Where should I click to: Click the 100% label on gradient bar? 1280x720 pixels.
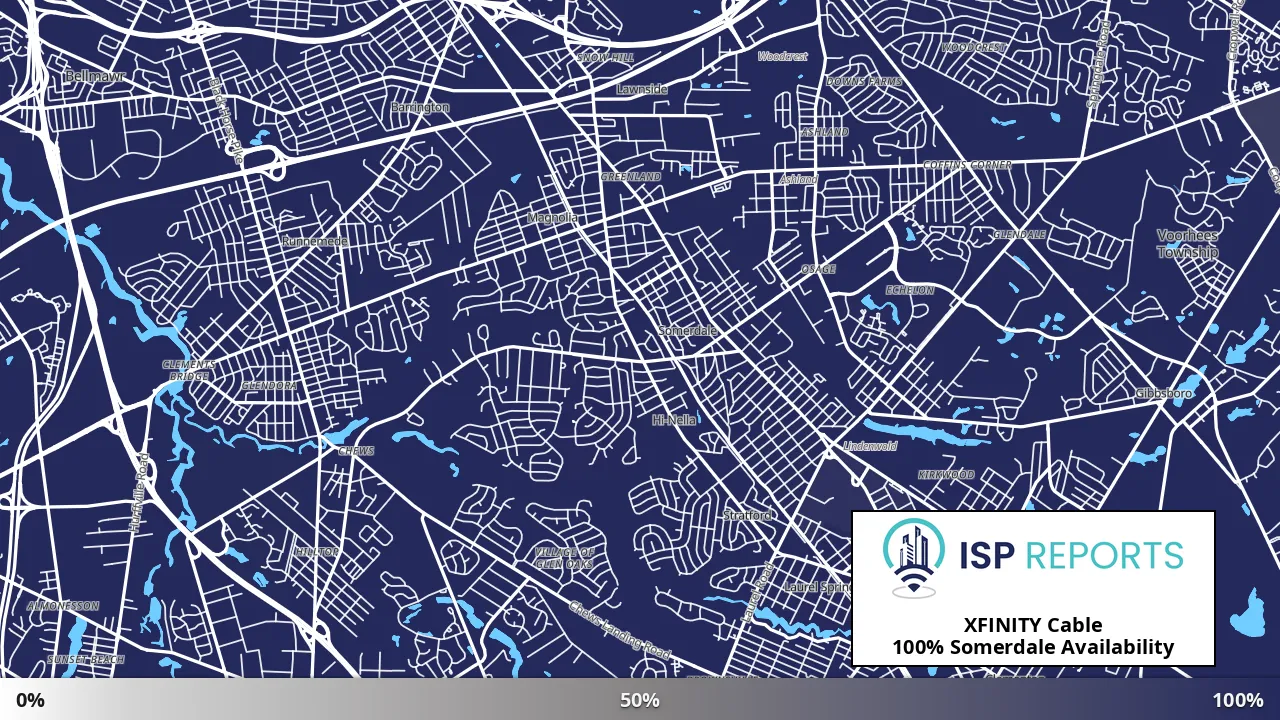[x=1238, y=700]
